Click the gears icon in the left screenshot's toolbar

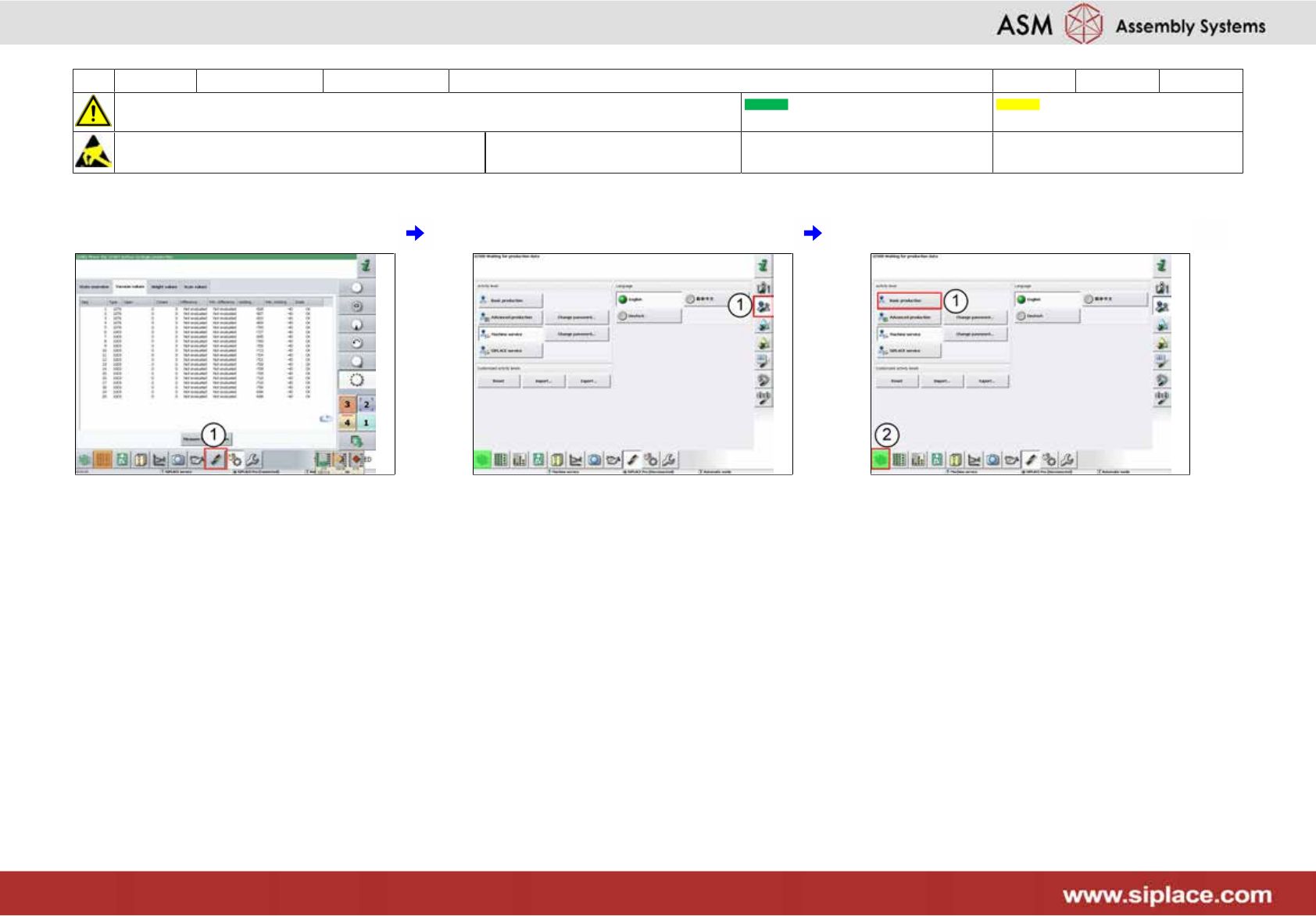click(x=234, y=460)
